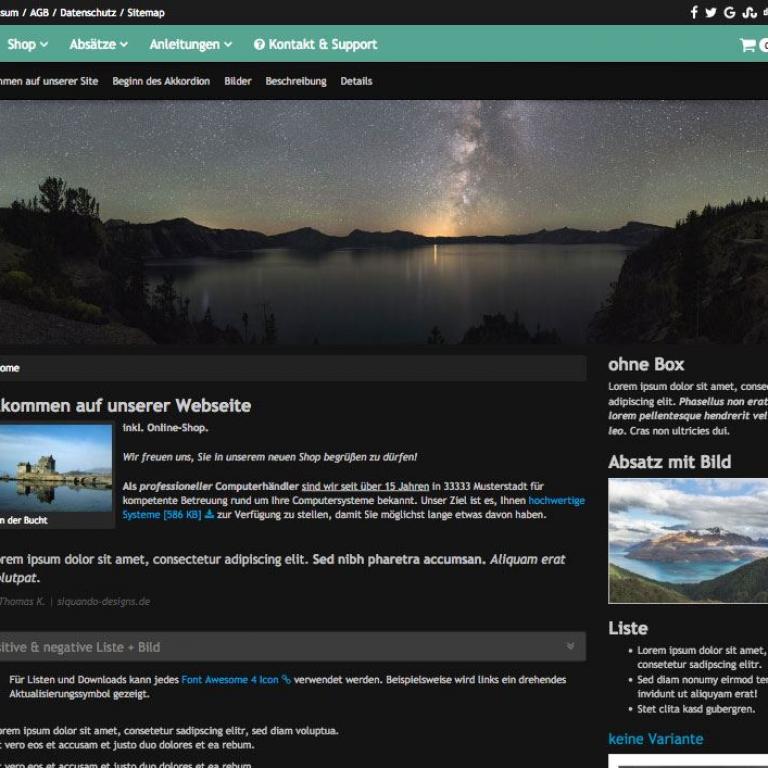The image size is (768, 768).
Task: Open the Facebook social icon
Action: 694,13
